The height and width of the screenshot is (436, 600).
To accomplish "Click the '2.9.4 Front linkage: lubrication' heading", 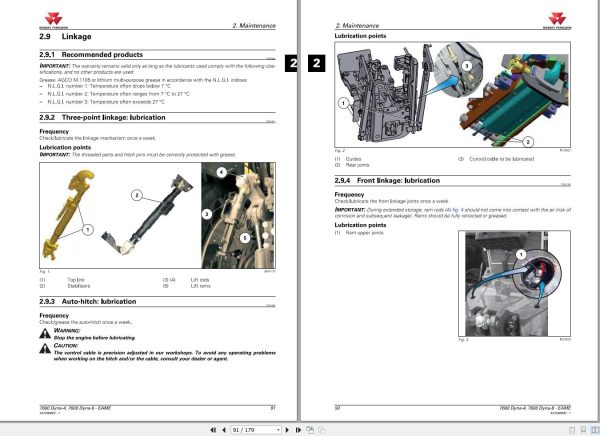I will click(387, 181).
